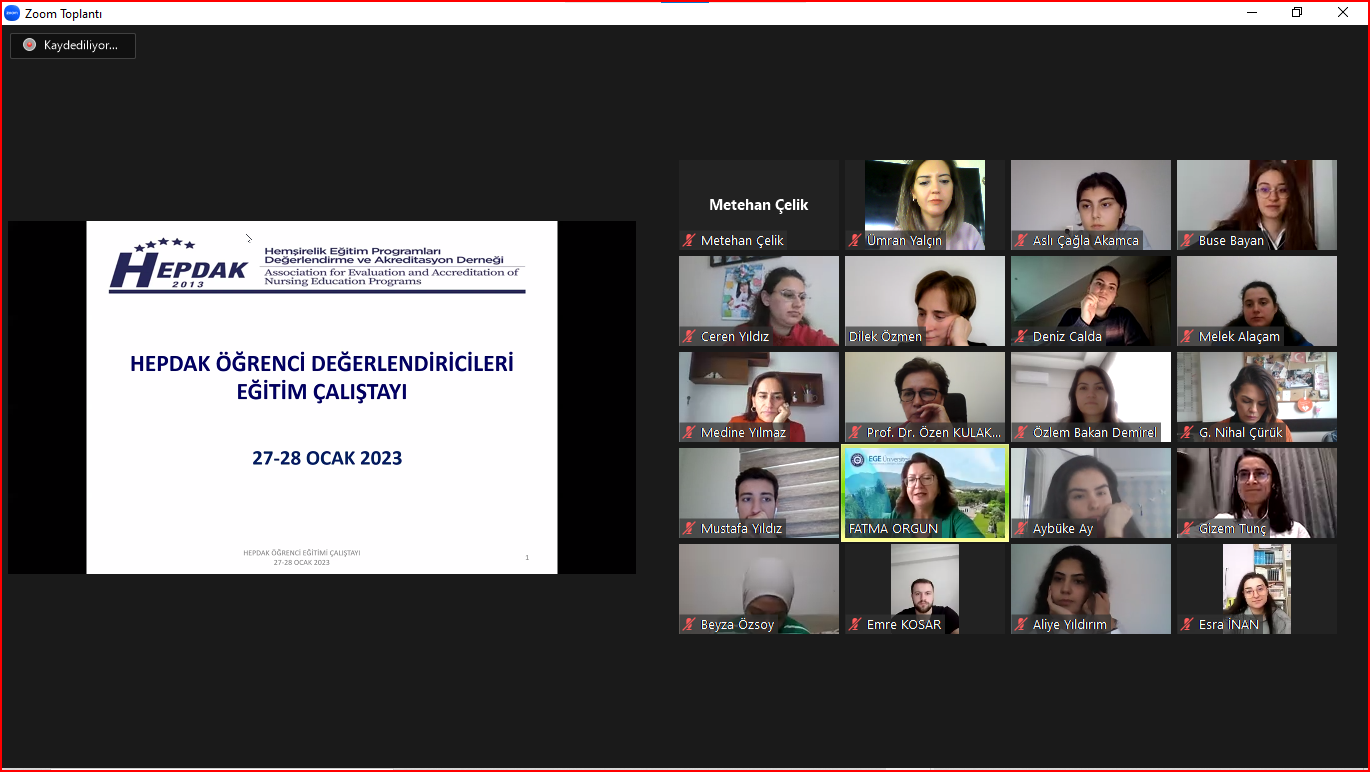1370x772 pixels.
Task: Click Emre KOSAR's muted microphone icon
Action: 855,625
